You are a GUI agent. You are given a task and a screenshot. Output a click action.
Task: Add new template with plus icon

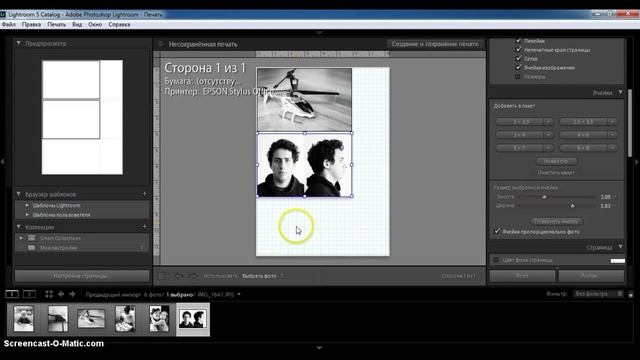pyautogui.click(x=144, y=194)
